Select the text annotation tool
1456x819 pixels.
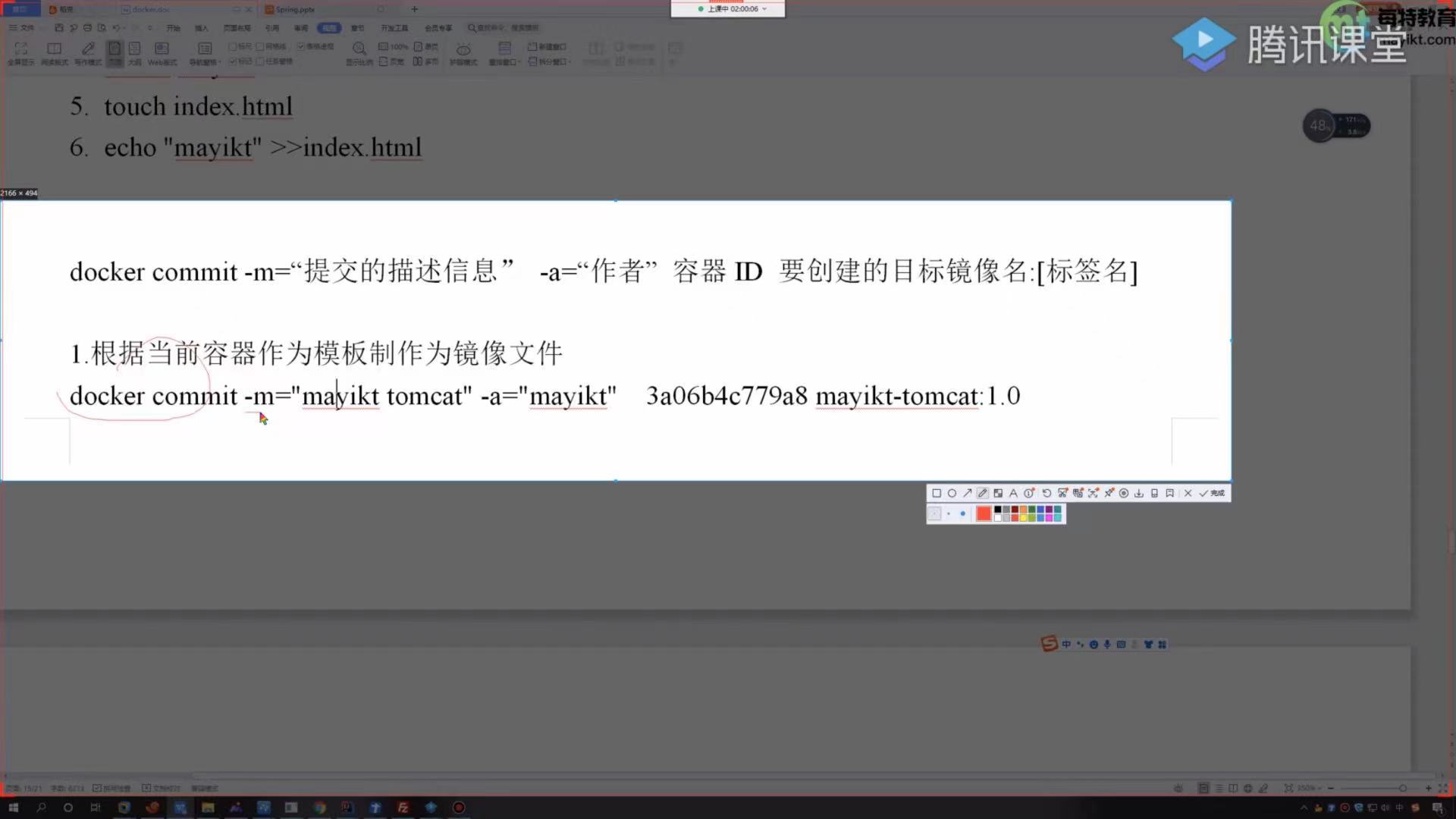coord(1013,493)
